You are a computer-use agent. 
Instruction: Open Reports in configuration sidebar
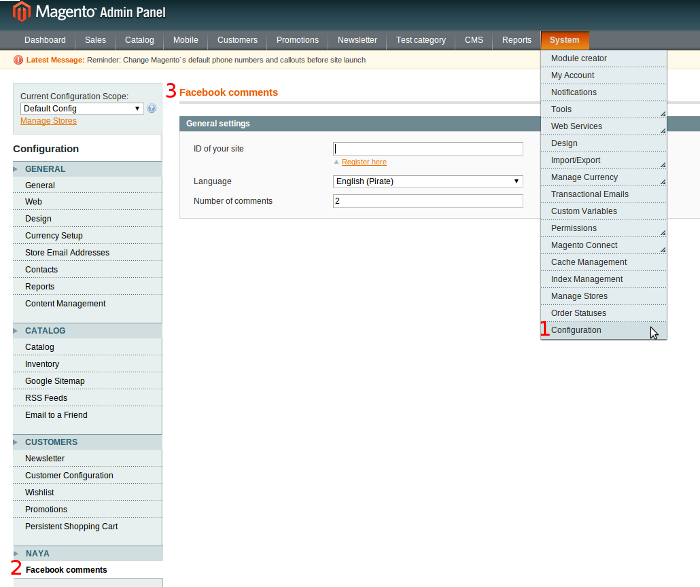[88, 287]
